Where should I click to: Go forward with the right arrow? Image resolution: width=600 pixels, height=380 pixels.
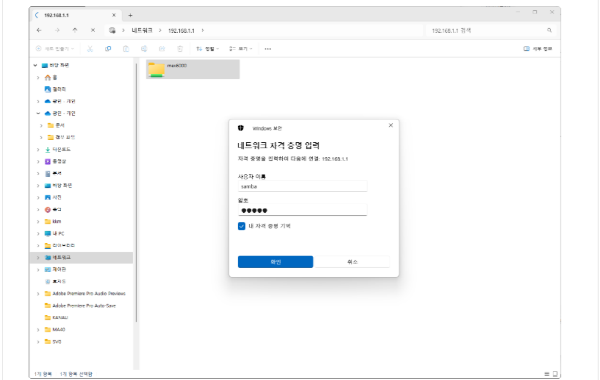coord(57,30)
